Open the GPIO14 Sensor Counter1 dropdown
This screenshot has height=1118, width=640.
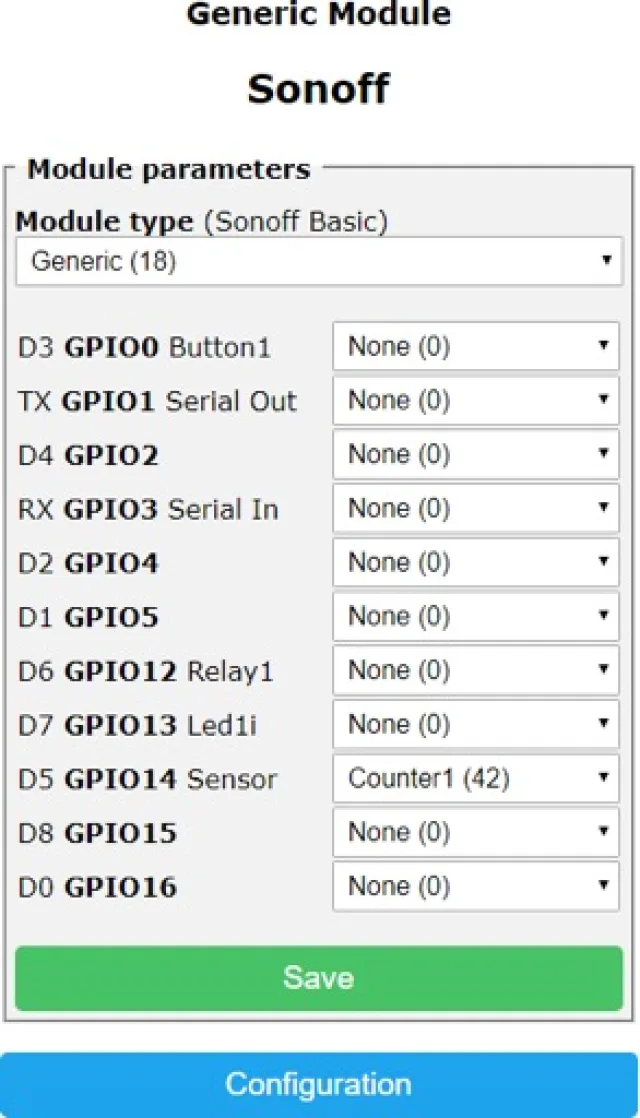(476, 779)
